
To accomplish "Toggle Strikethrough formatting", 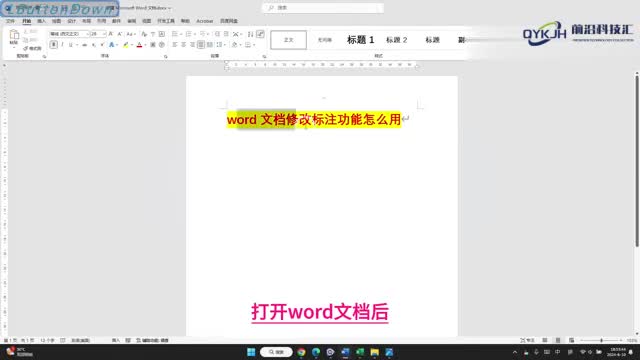I will [x=84, y=45].
